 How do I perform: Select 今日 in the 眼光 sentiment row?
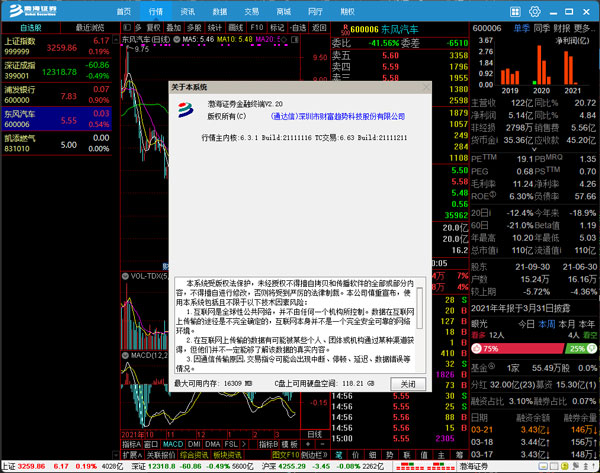(x=526, y=324)
